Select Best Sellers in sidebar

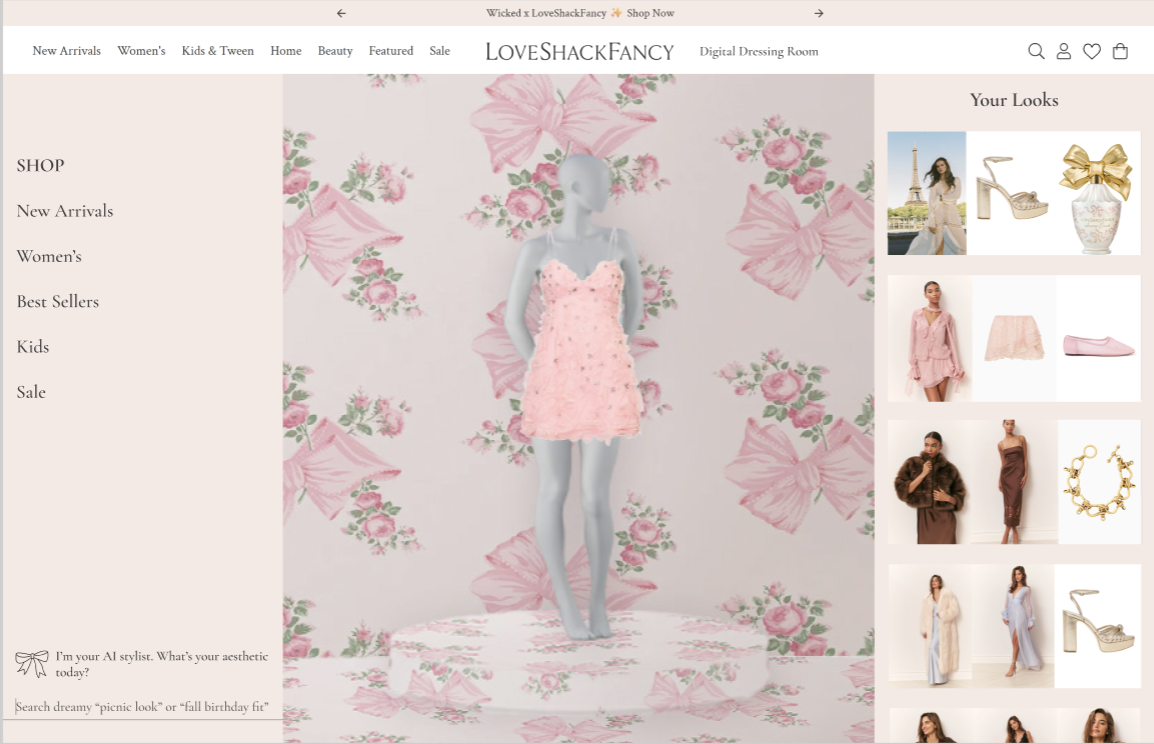point(57,302)
